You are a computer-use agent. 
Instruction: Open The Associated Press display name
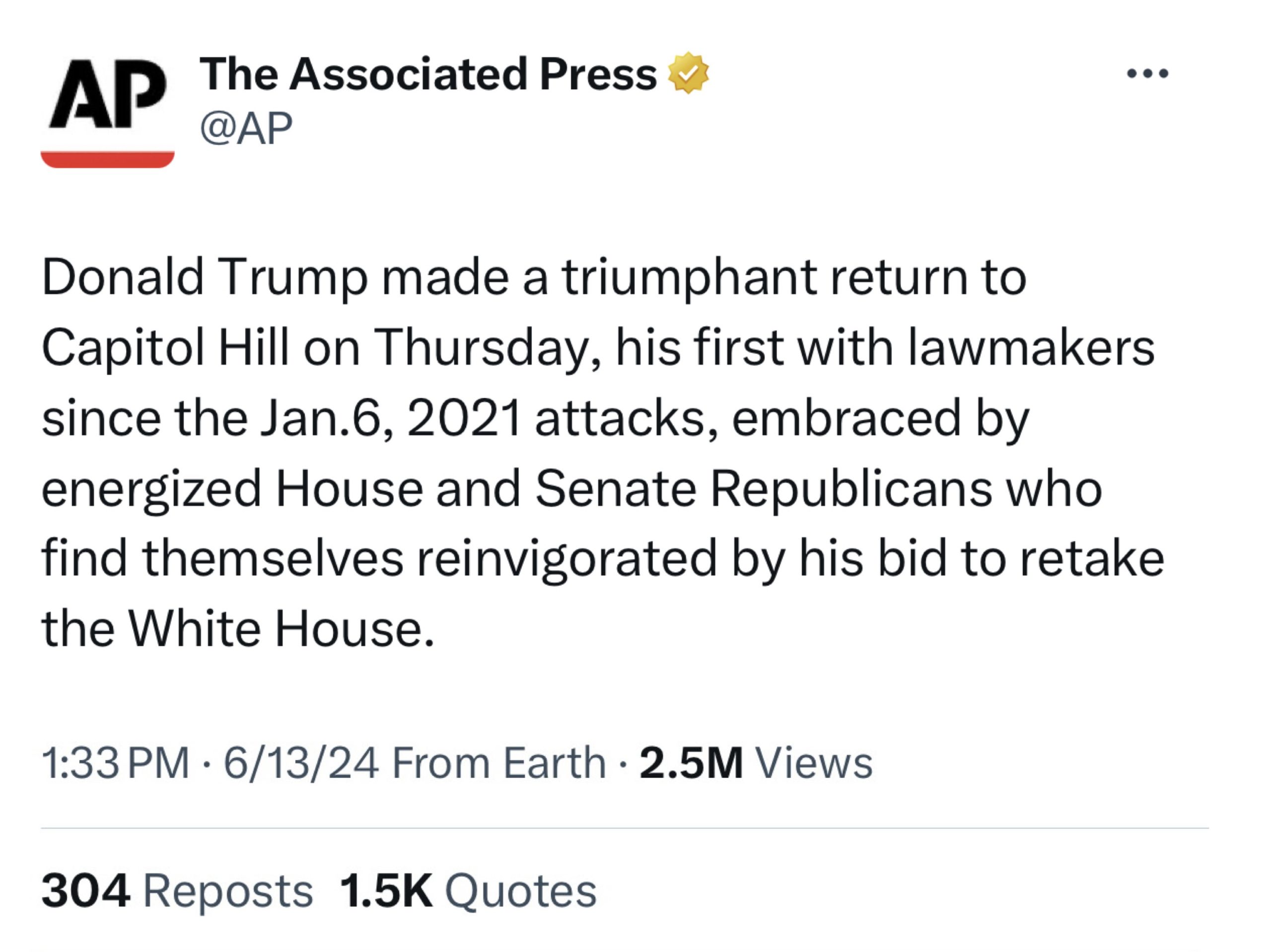[427, 74]
